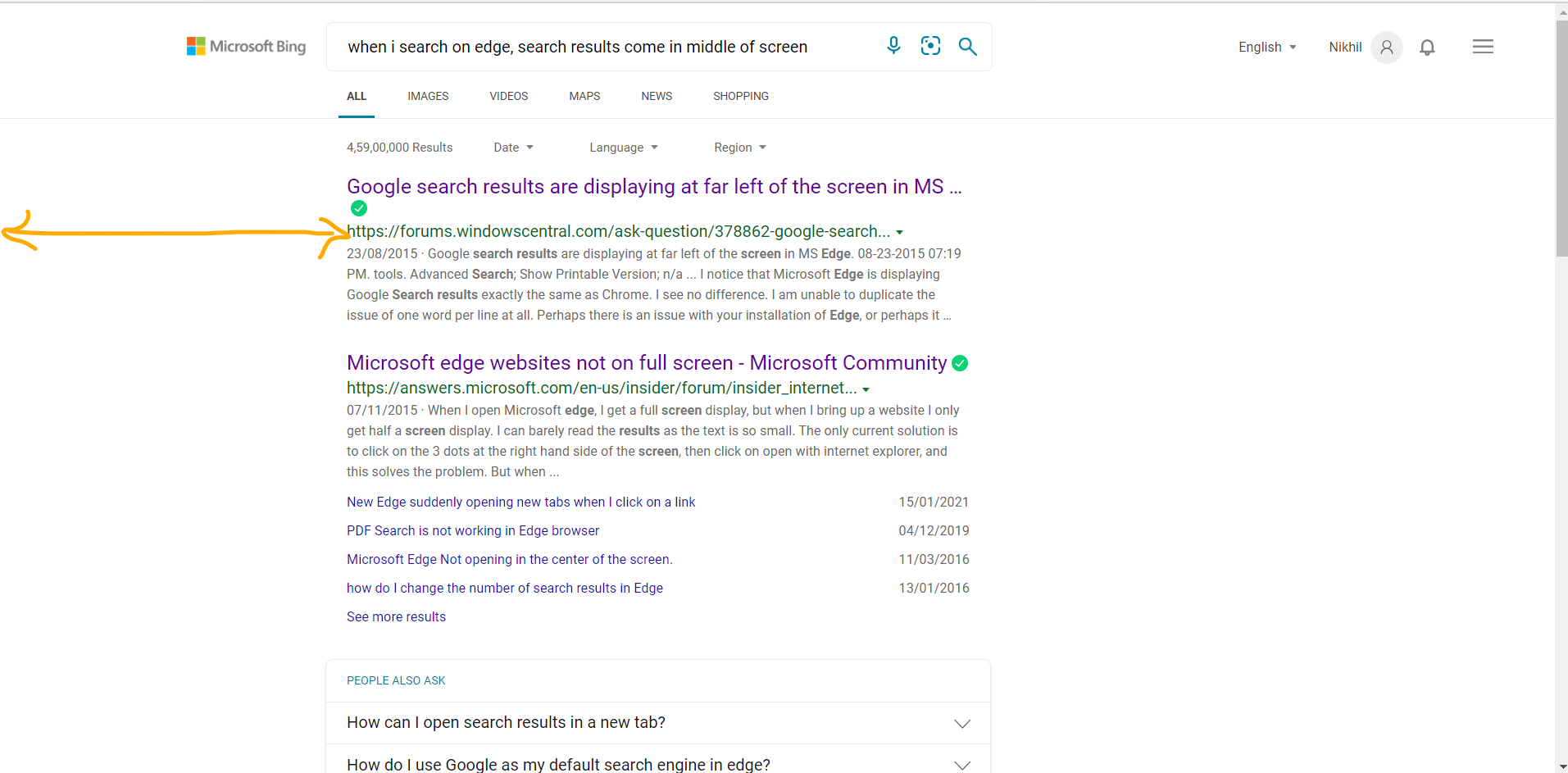Viewport: 1568px width, 773px height.
Task: Open the English language dropdown
Action: (x=1267, y=48)
